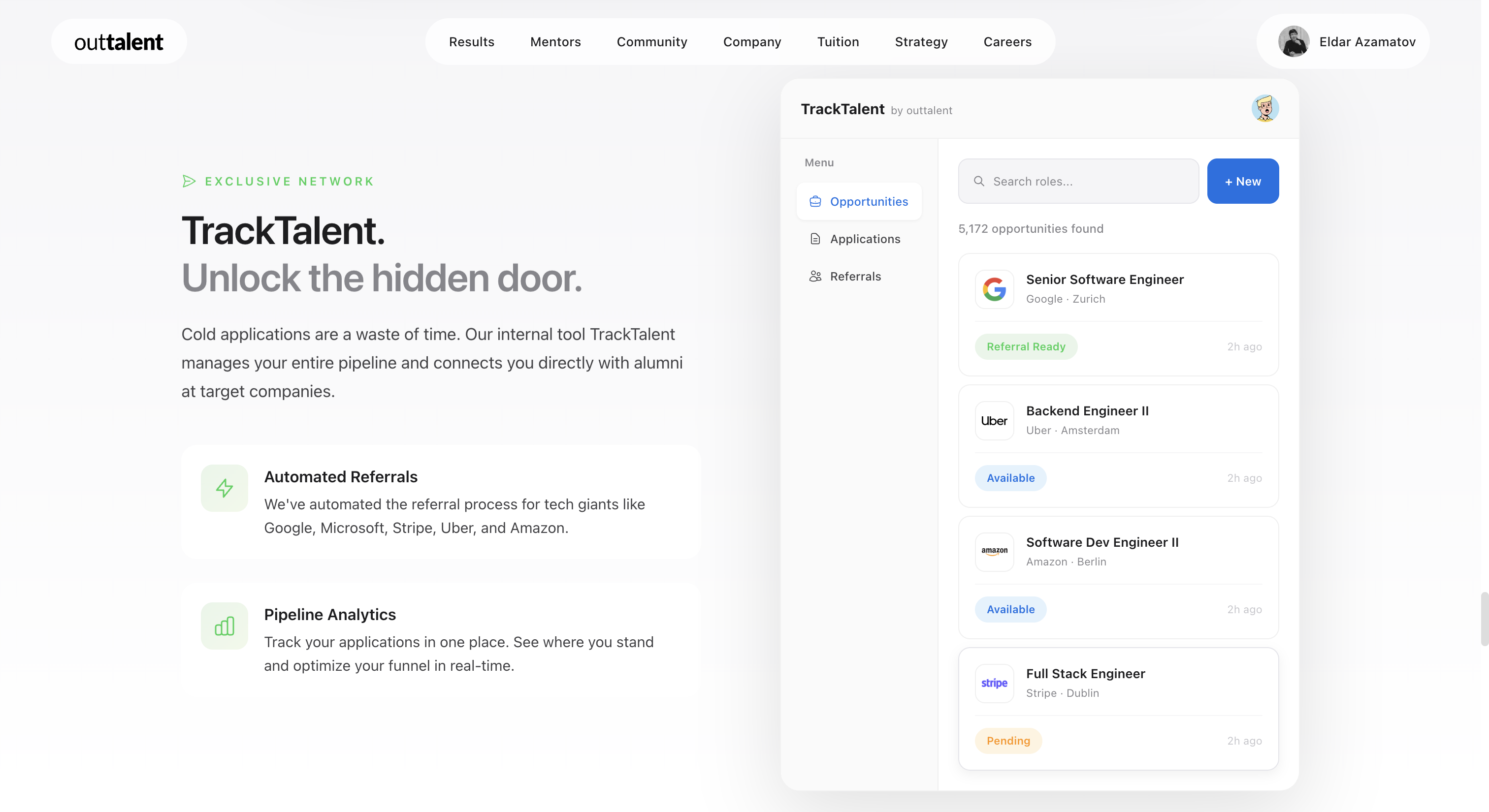The width and height of the screenshot is (1489, 812).
Task: Click the magnifier icon in search box
Action: coord(978,181)
